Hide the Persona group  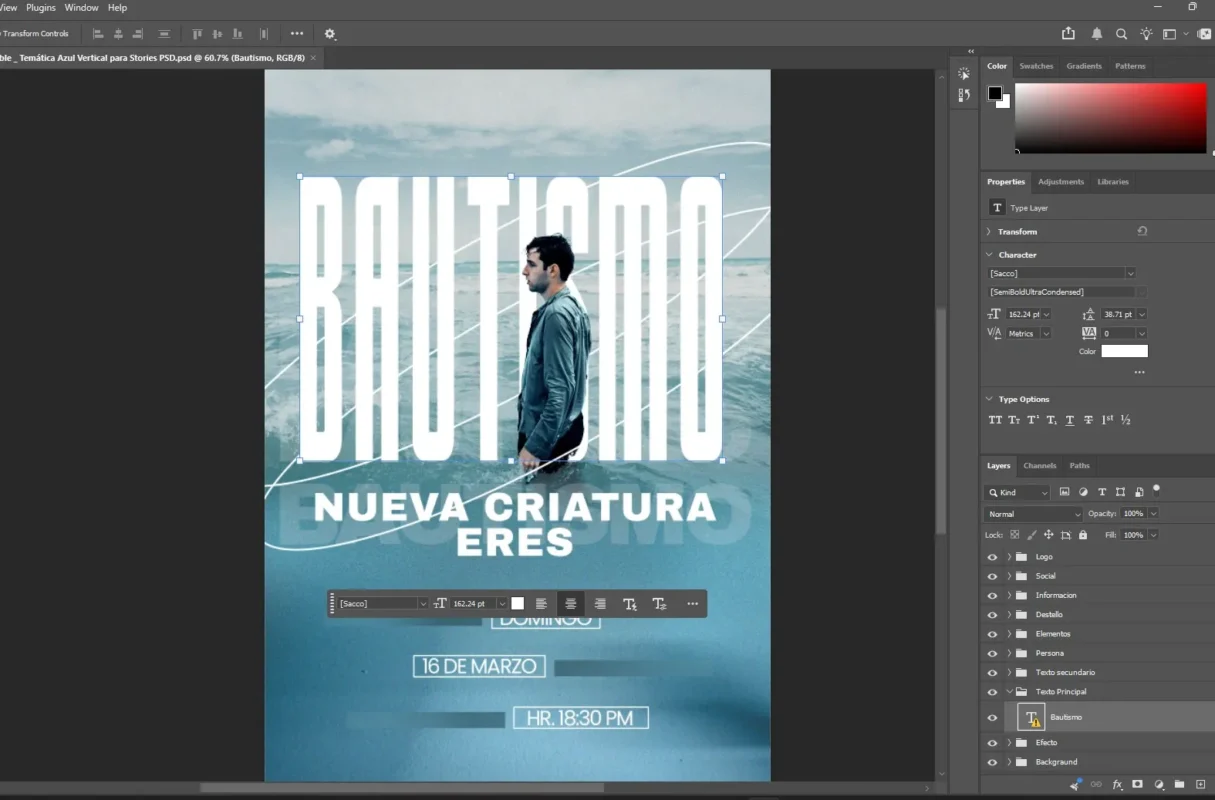click(992, 653)
